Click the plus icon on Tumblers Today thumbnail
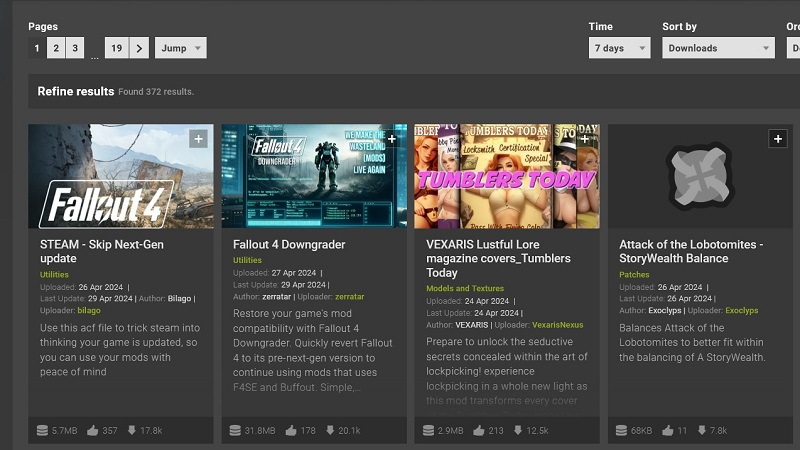800x450 pixels. tap(585, 139)
